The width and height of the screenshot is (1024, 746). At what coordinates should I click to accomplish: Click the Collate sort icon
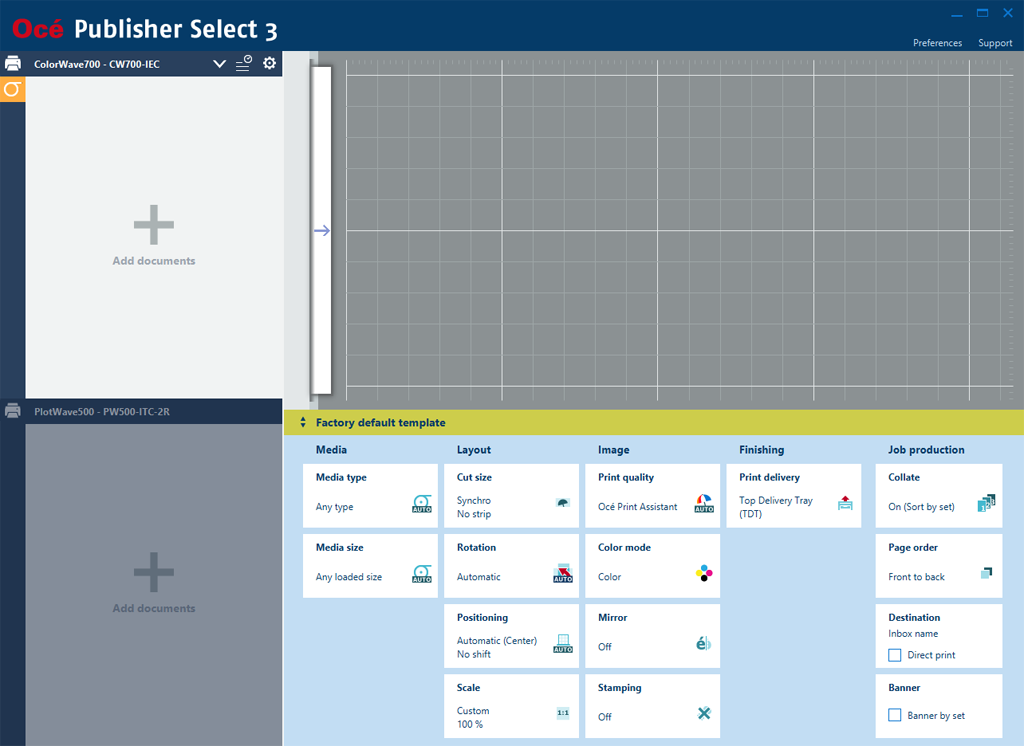(986, 503)
